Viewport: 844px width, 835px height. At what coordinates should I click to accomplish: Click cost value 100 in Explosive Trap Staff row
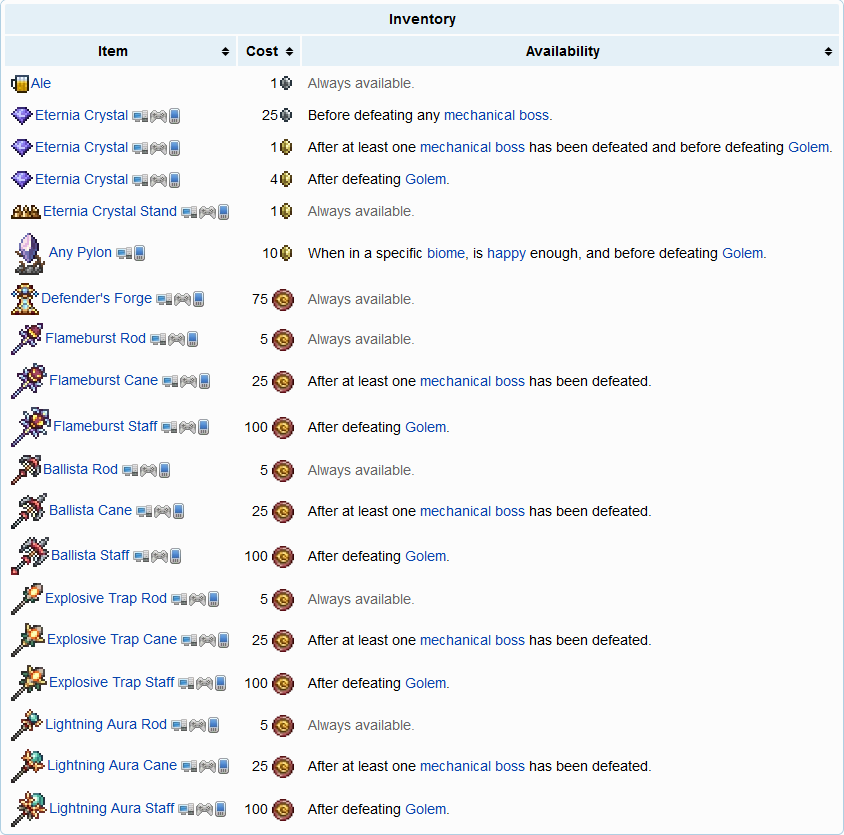pos(256,683)
